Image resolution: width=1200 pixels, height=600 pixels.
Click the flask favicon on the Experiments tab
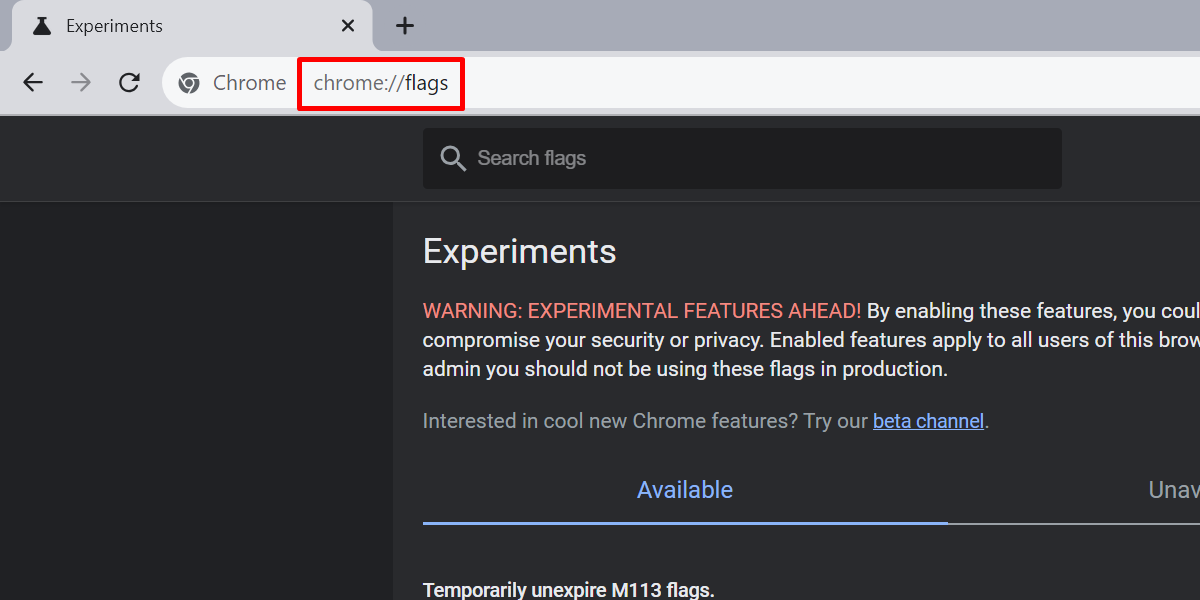(40, 25)
